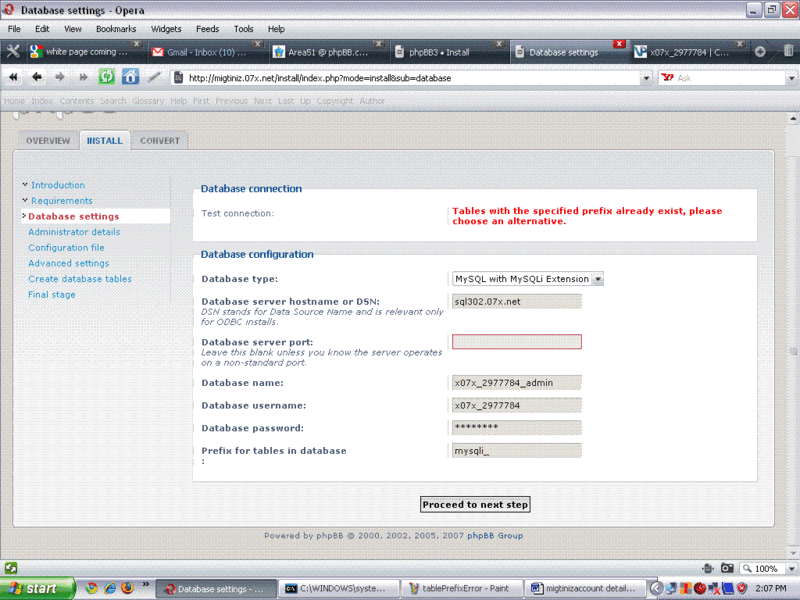Switch to the Gmail Inbox tab
800x600 pixels.
[x=206, y=52]
